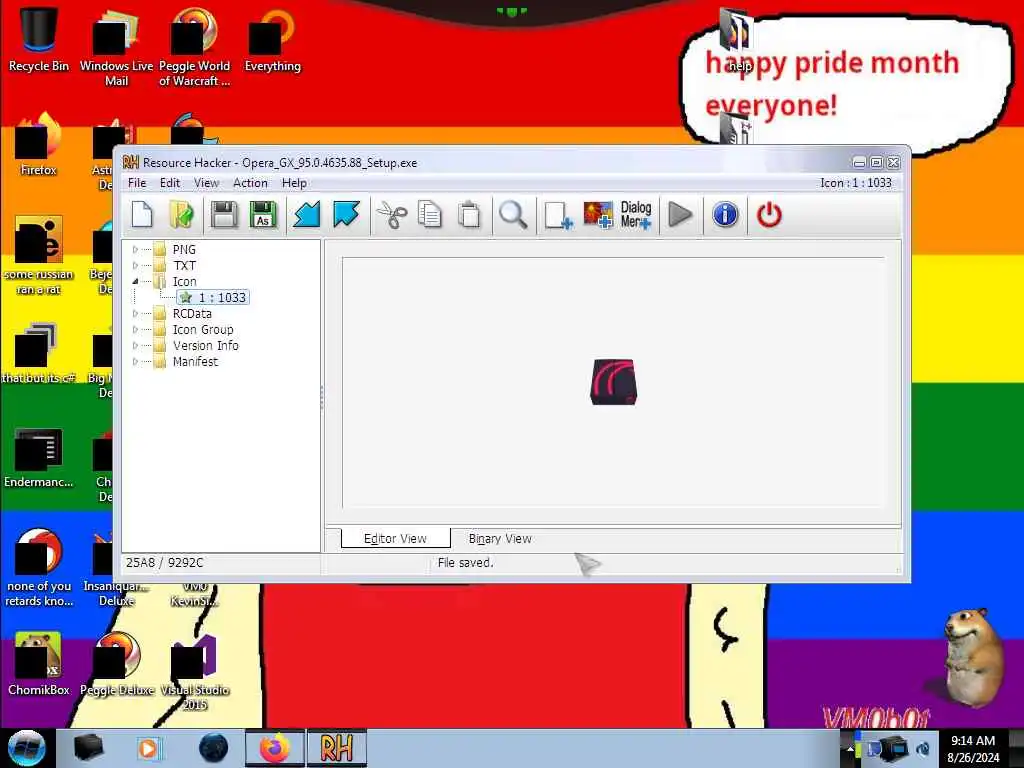Click the Dialog Merge toolbar button
The image size is (1024, 768).
tap(636, 215)
